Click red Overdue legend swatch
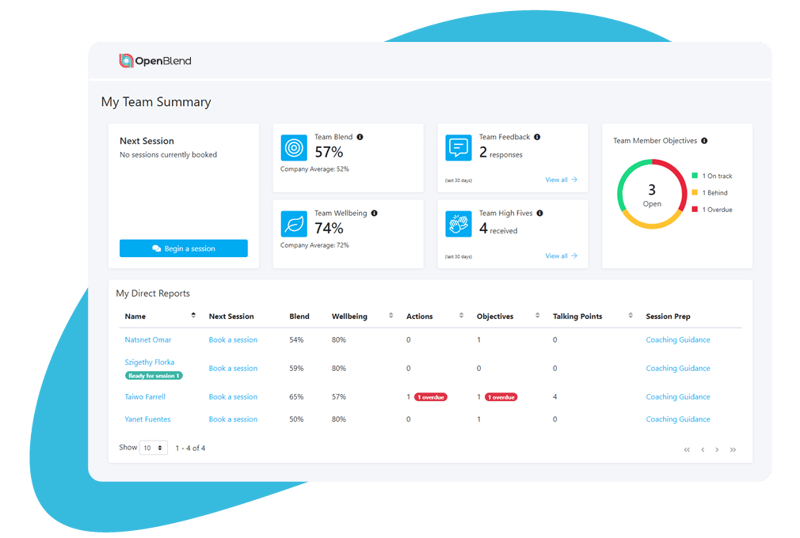Image resolution: width=800 pixels, height=538 pixels. coord(694,209)
